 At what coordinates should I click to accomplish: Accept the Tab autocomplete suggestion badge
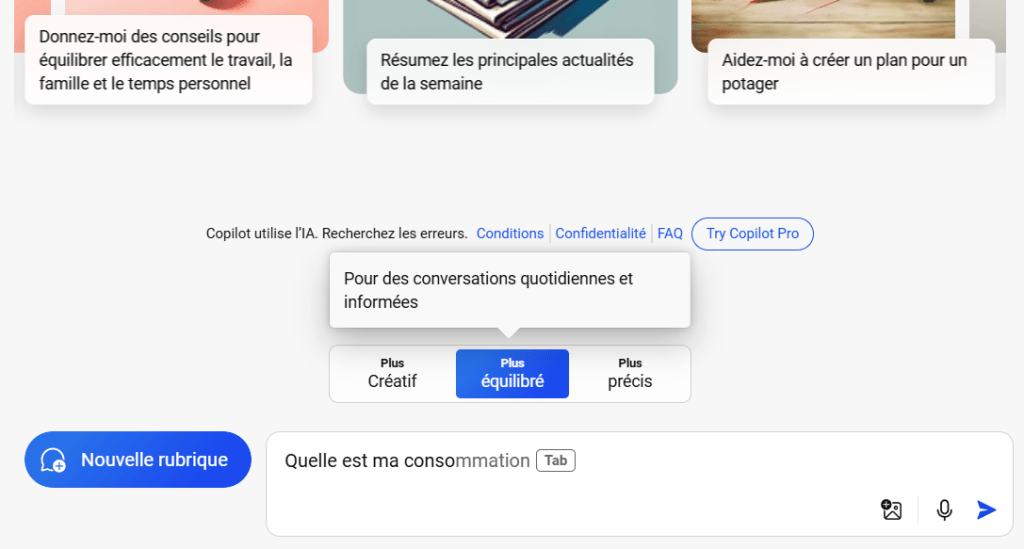tap(555, 461)
